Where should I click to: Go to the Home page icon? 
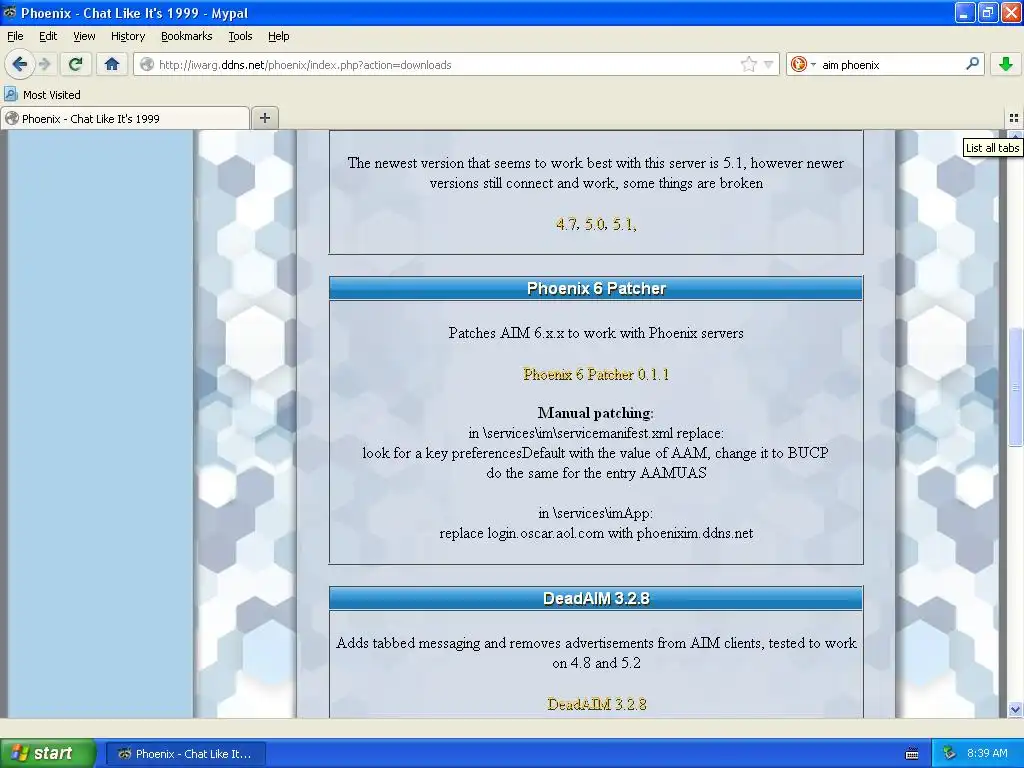coord(112,64)
